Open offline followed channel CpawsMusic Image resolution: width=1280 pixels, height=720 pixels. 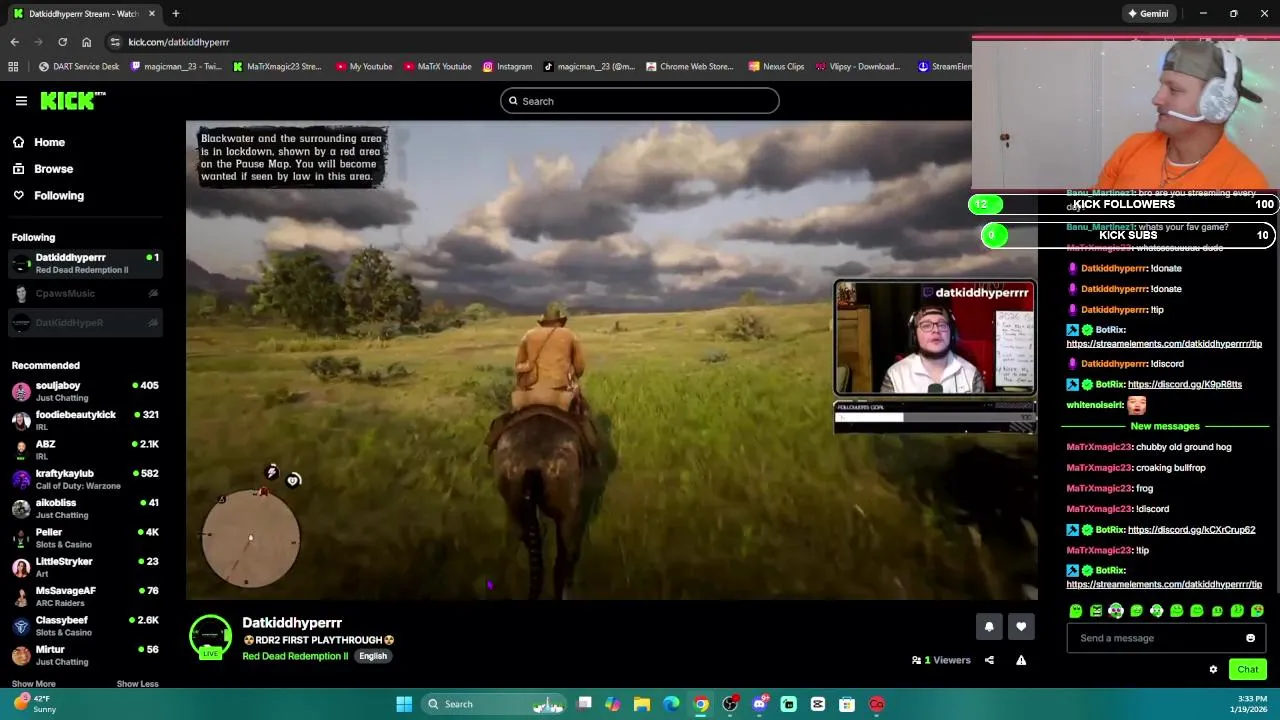tap(85, 293)
